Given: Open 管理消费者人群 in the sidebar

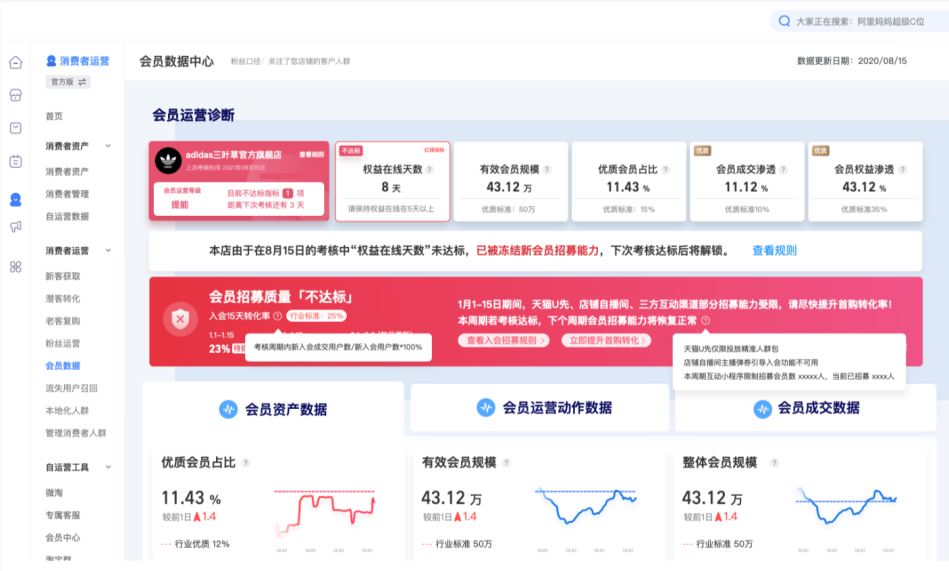Looking at the screenshot, I should click(x=76, y=433).
